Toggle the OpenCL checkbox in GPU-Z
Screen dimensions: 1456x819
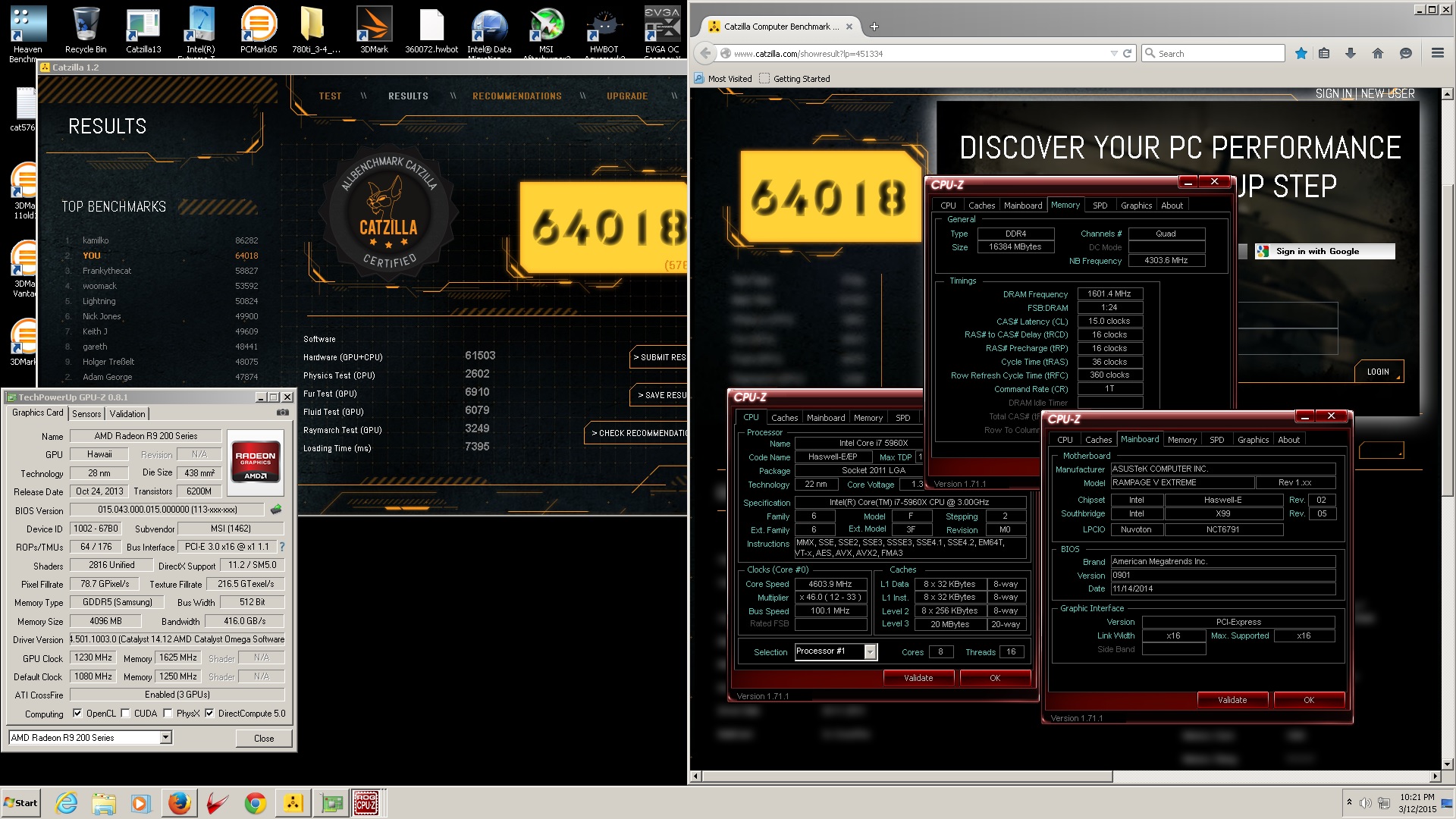click(77, 714)
